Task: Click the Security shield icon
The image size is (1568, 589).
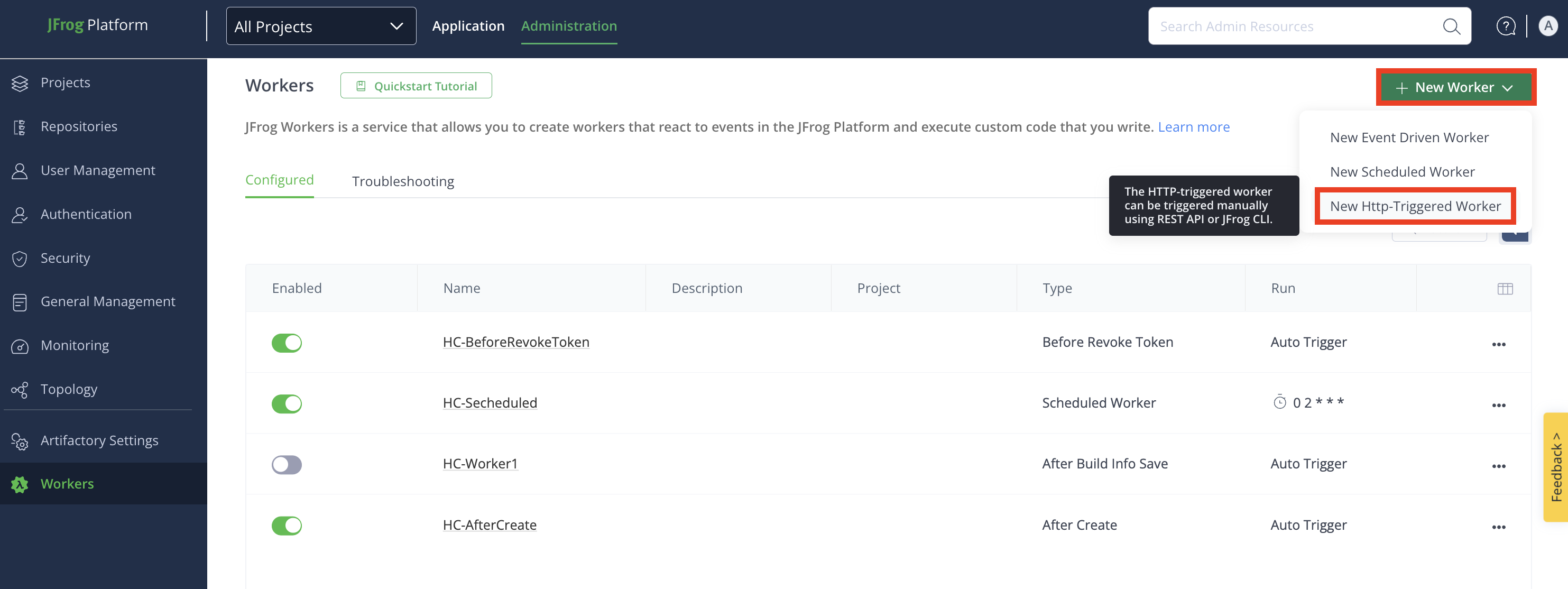Action: click(20, 258)
